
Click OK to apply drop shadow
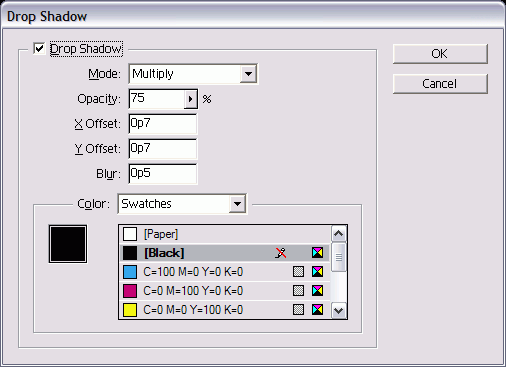click(x=440, y=54)
